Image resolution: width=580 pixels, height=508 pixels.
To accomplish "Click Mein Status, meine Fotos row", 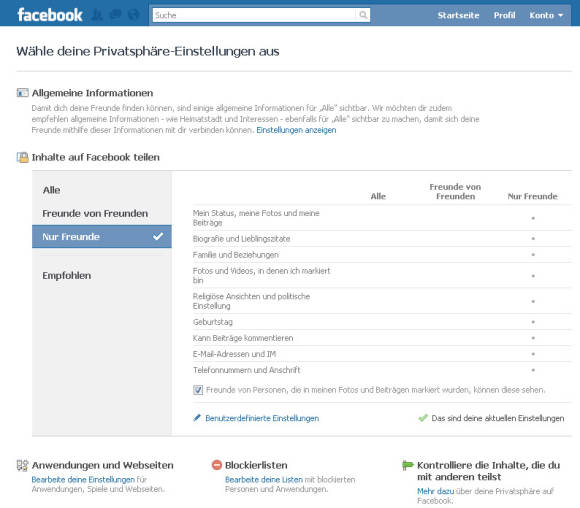I will click(x=382, y=218).
